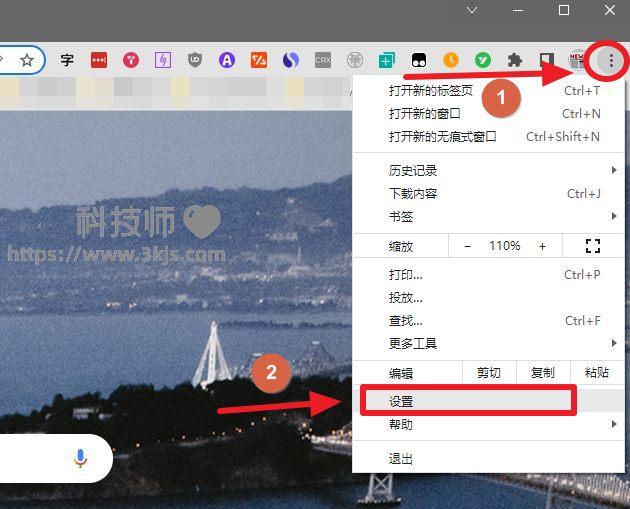This screenshot has height=509, width=630.
Task: Click the 复制 button in edit row
Action: (x=543, y=372)
